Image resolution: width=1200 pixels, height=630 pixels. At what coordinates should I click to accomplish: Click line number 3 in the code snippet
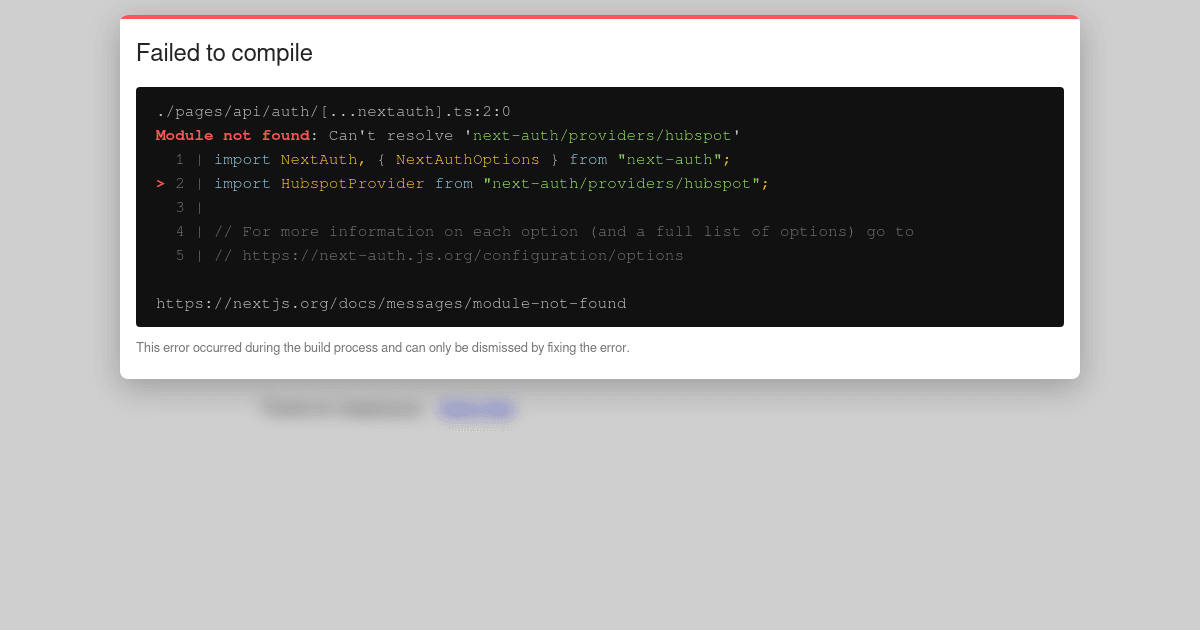point(180,207)
